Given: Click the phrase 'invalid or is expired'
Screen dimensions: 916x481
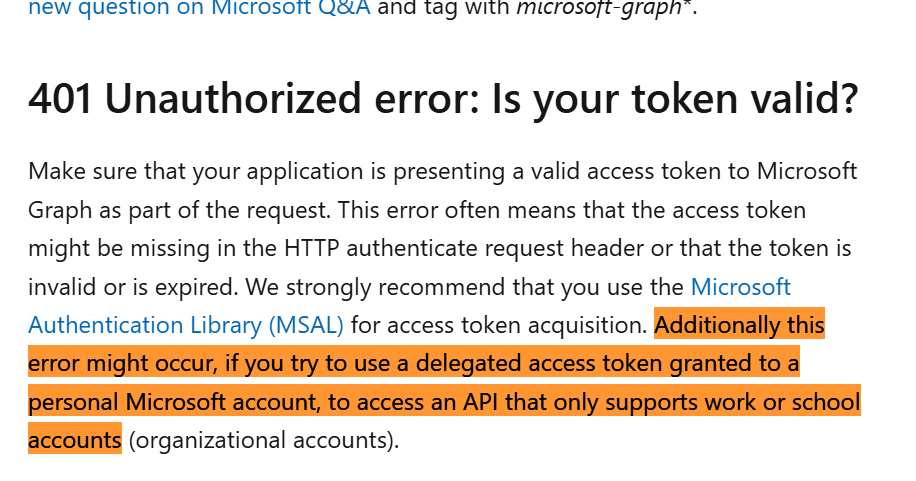Looking at the screenshot, I should point(133,286).
